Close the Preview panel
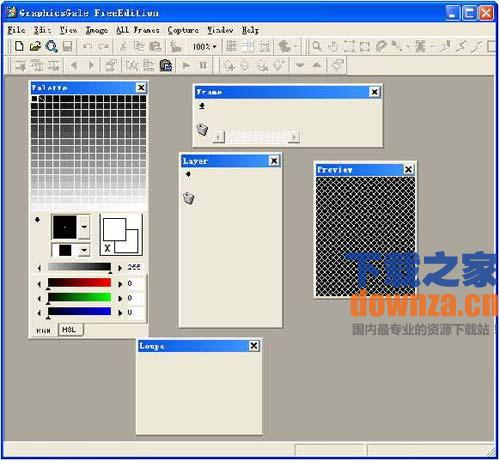The height and width of the screenshot is (461, 500). pos(408,169)
